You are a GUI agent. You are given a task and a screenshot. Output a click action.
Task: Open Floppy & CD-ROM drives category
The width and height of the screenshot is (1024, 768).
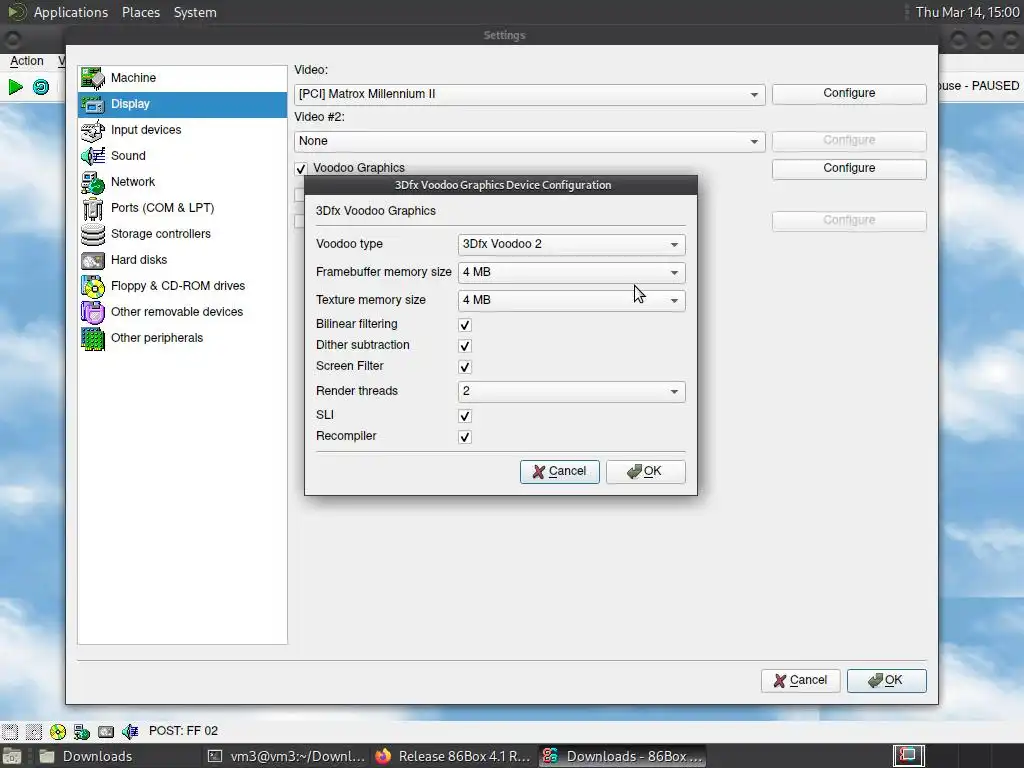(x=182, y=286)
